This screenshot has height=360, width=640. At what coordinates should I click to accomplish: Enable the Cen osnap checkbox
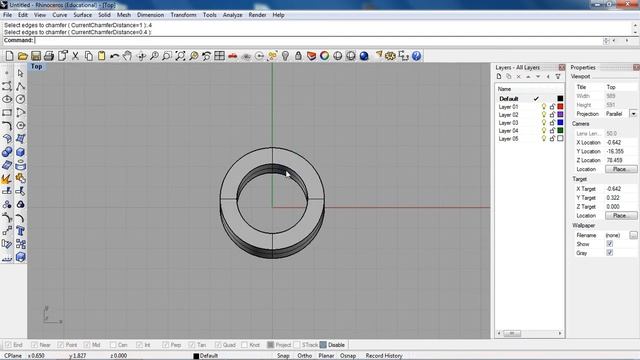113,345
